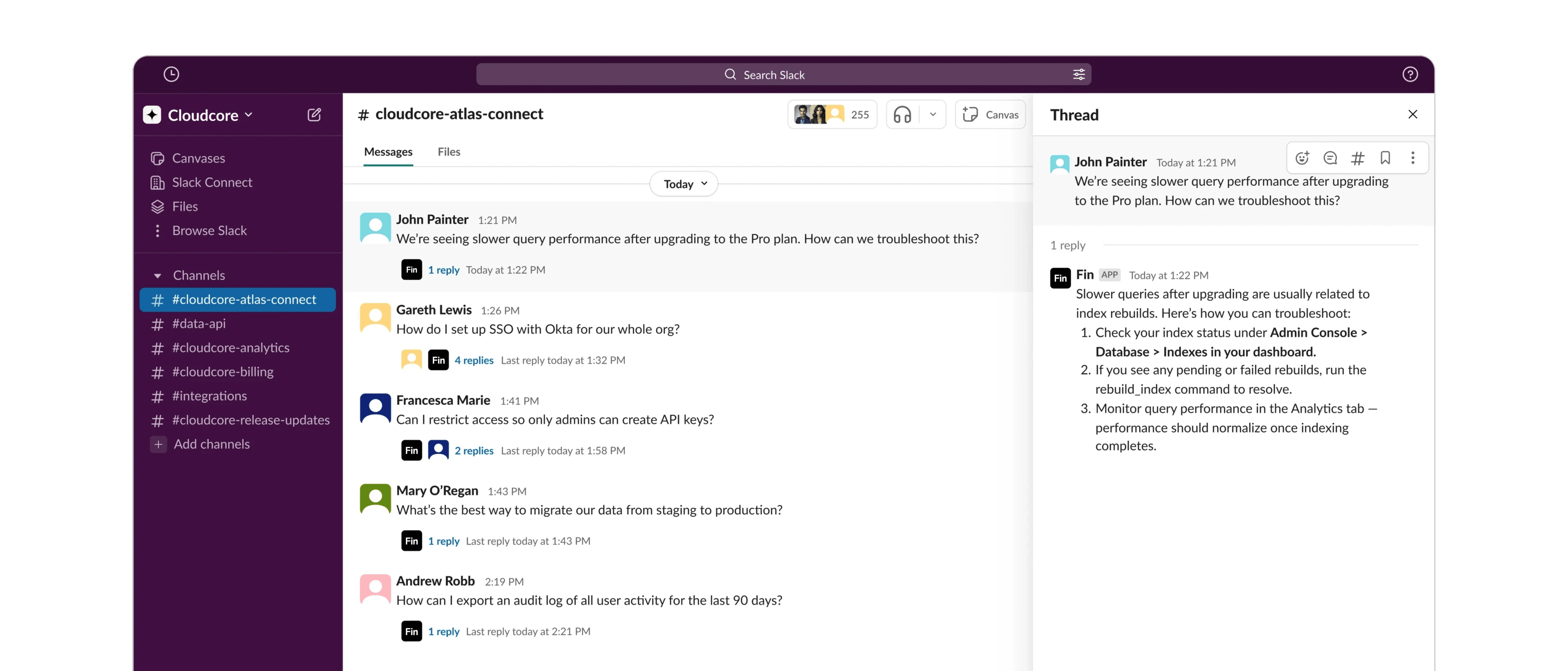Close the Thread panel
The width and height of the screenshot is (1568, 671).
1413,114
